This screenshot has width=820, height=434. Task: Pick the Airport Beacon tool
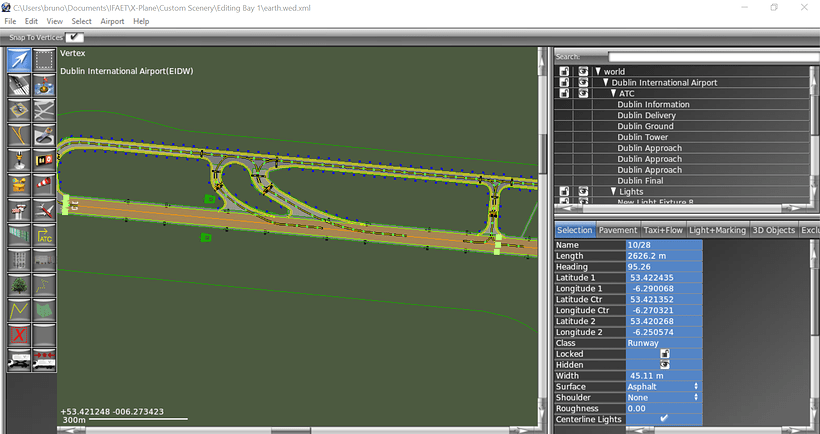coord(19,185)
